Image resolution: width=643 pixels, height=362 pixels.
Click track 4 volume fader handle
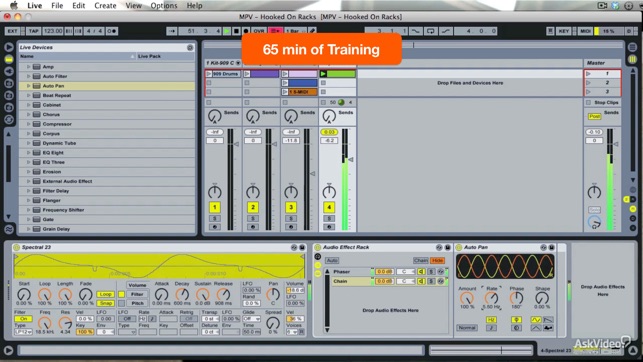(x=351, y=159)
